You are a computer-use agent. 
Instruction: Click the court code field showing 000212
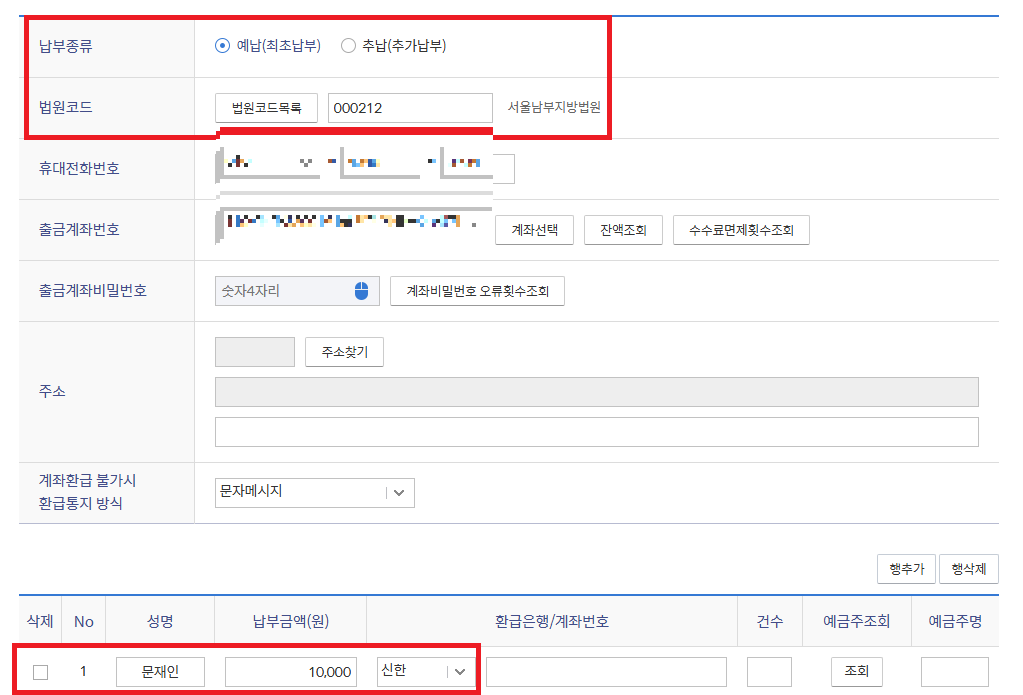click(x=409, y=108)
